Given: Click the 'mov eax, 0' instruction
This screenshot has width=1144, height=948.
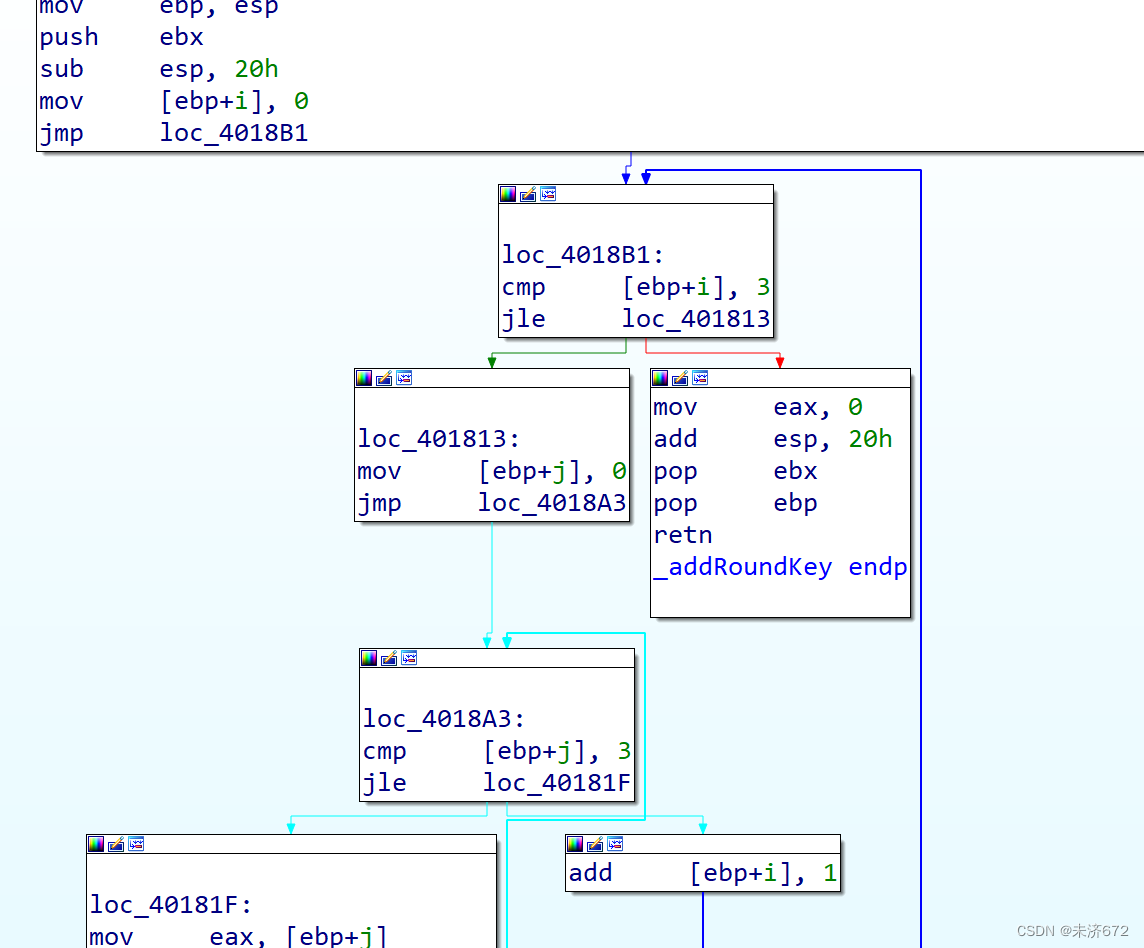Looking at the screenshot, I should tap(758, 407).
